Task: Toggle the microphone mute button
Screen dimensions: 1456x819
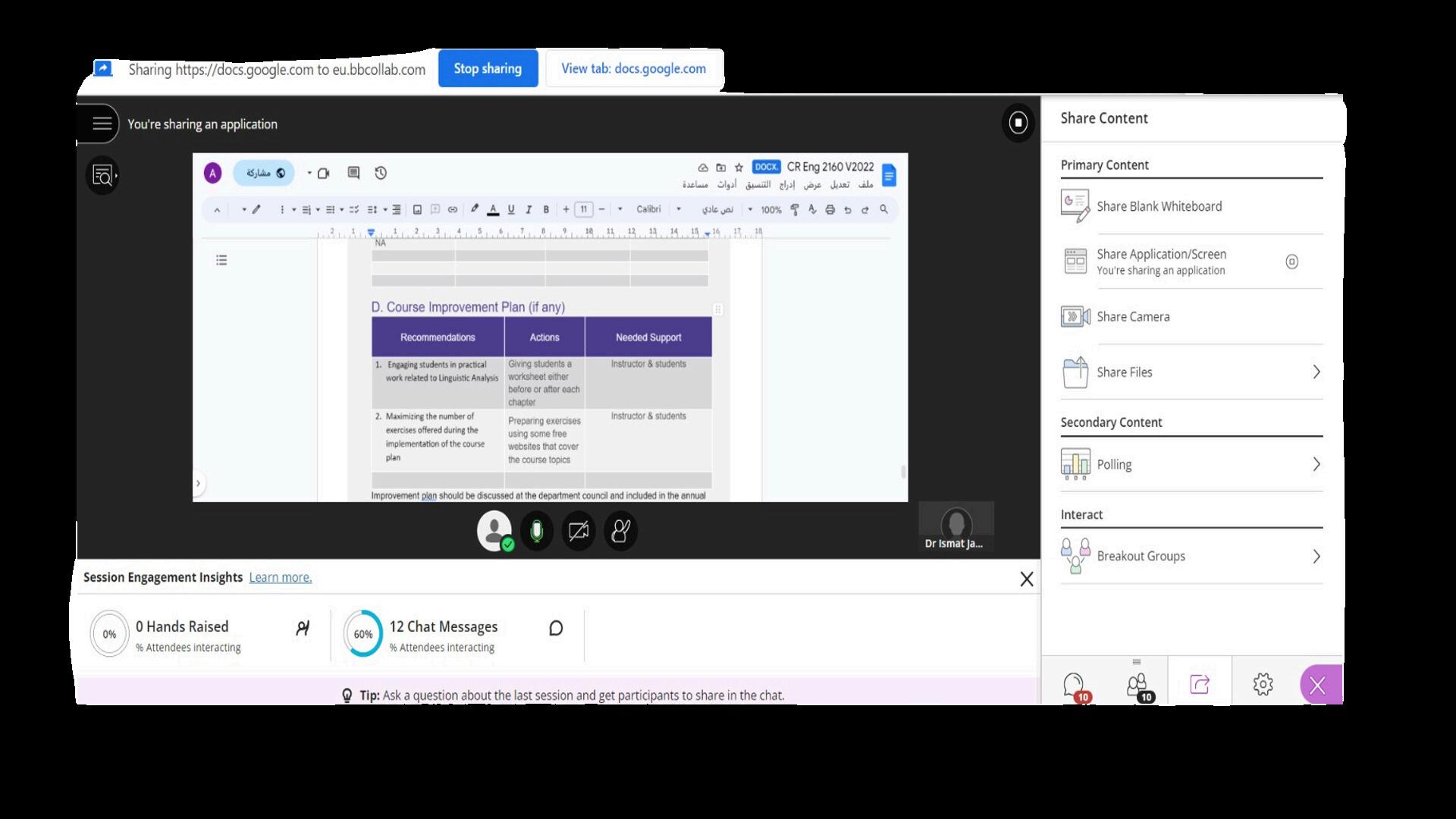Action: click(x=537, y=531)
